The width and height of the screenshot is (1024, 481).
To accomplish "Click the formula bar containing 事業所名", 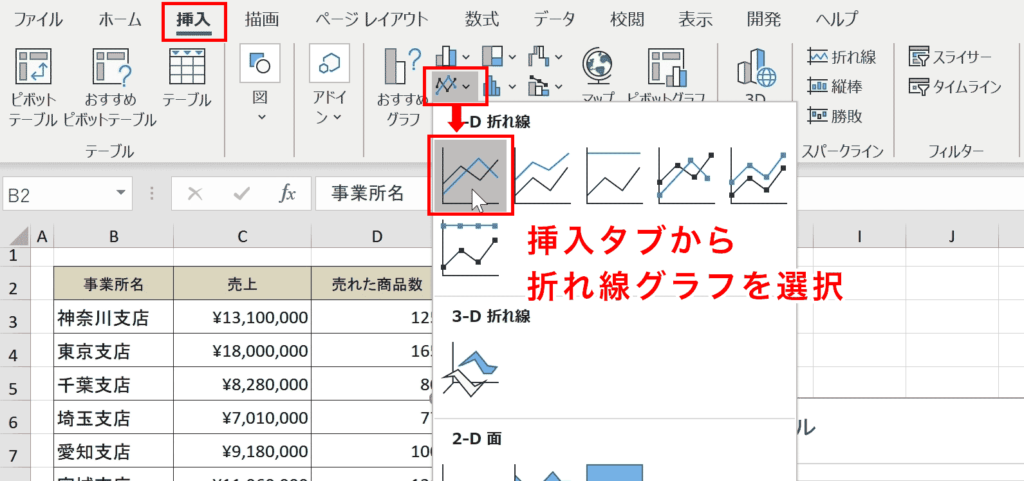I will pyautogui.click(x=372, y=194).
